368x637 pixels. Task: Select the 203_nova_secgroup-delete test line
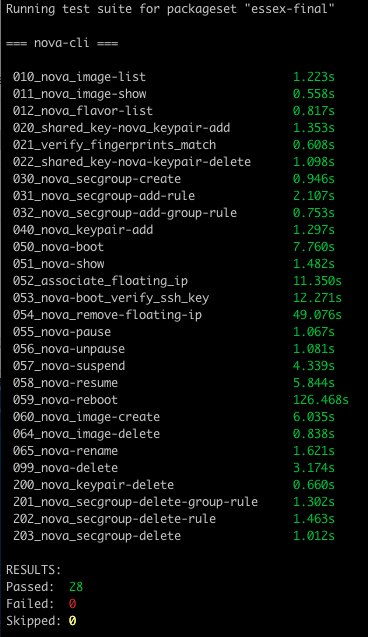[173, 536]
